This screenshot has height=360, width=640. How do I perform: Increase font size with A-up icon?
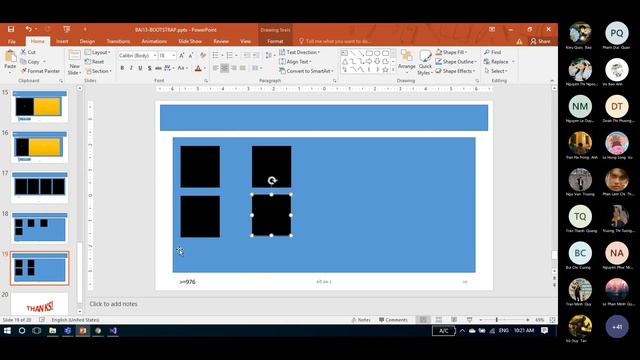coord(182,55)
